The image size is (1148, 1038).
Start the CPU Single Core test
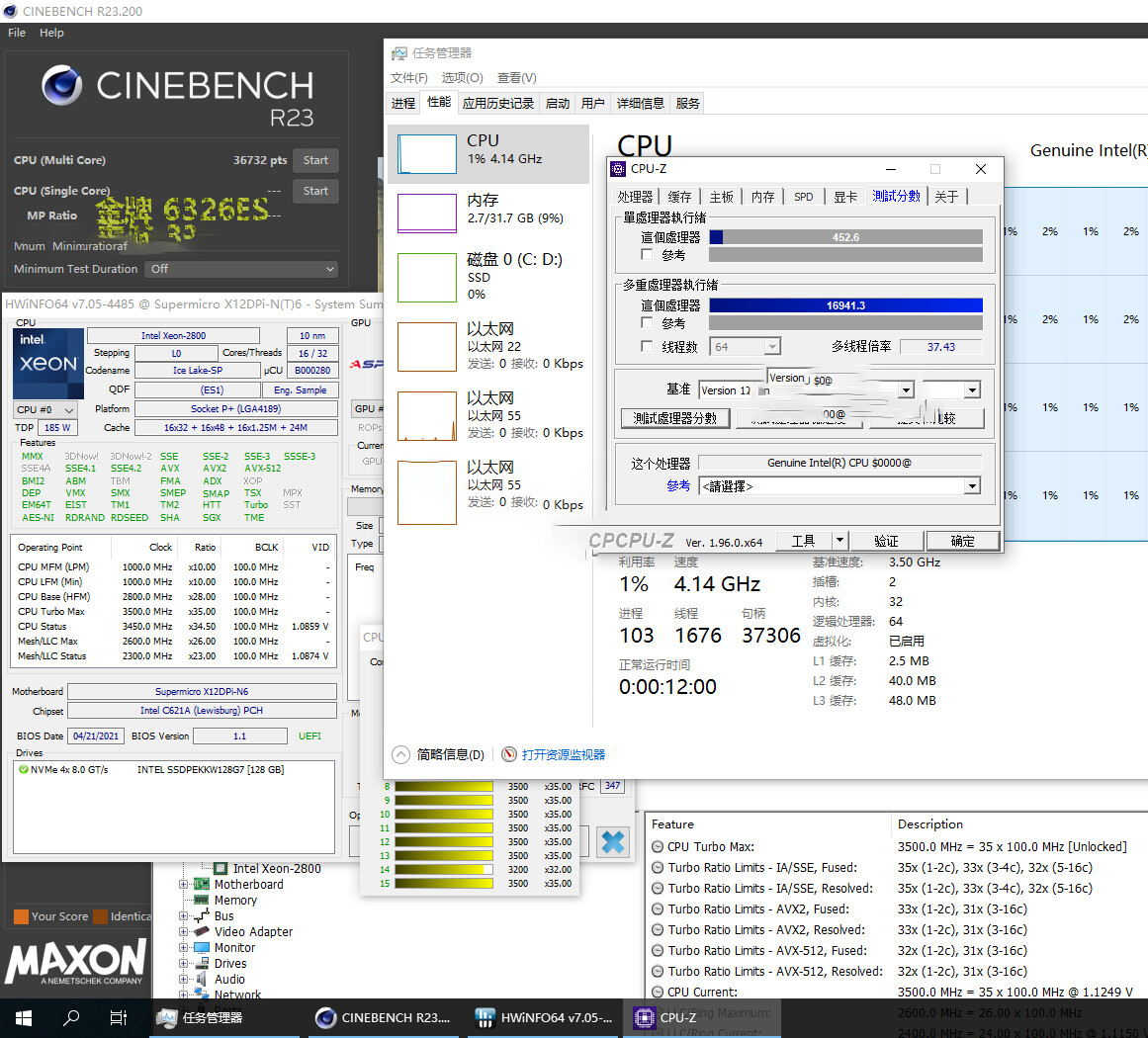pos(315,191)
